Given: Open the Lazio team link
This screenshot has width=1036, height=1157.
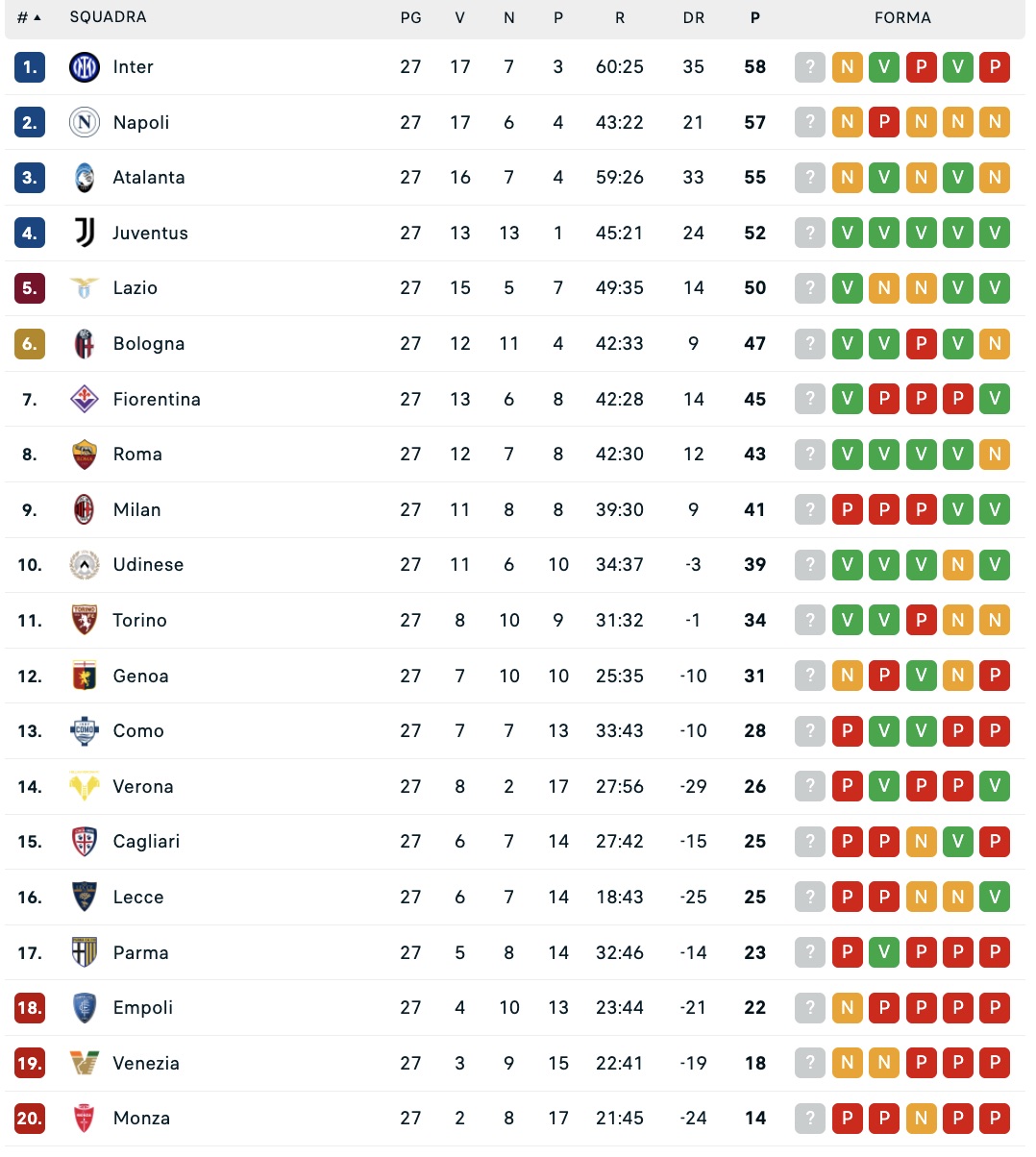Looking at the screenshot, I should pos(136,288).
